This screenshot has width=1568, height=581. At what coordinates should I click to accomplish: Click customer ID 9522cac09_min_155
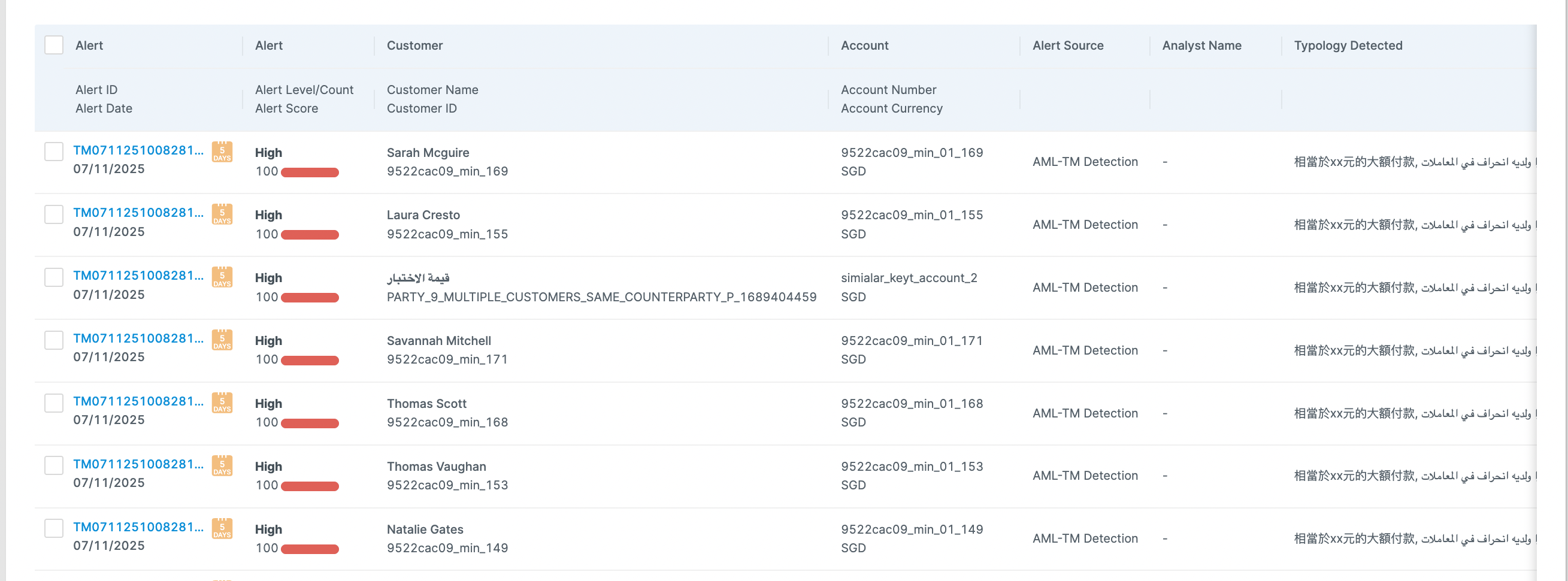click(447, 234)
